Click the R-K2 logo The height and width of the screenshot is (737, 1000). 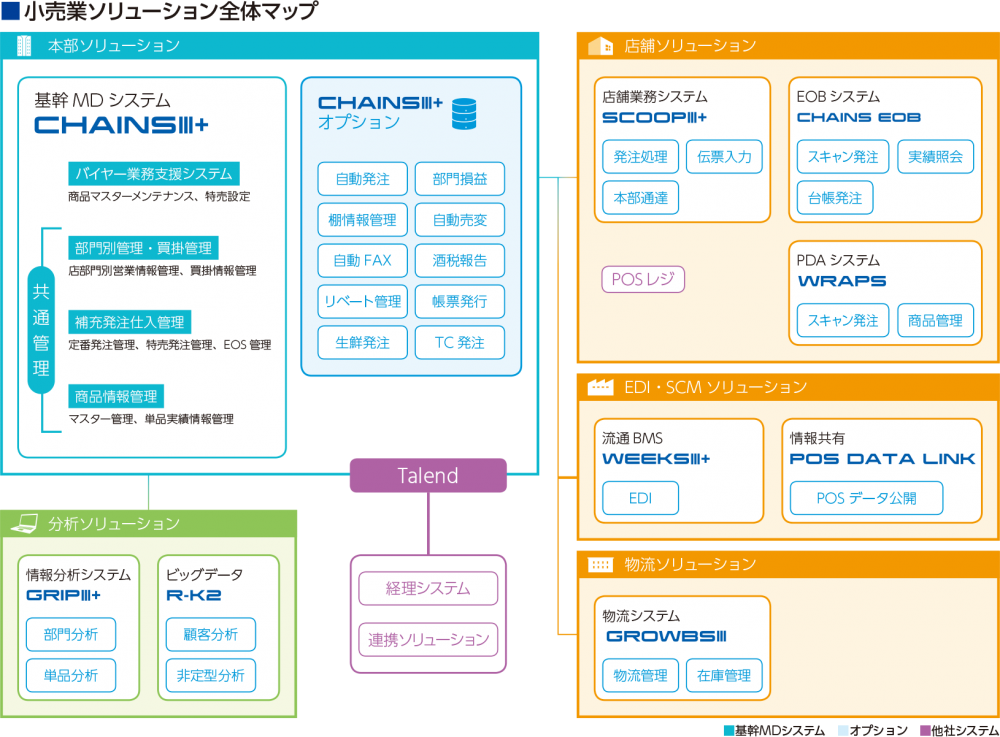tap(194, 595)
